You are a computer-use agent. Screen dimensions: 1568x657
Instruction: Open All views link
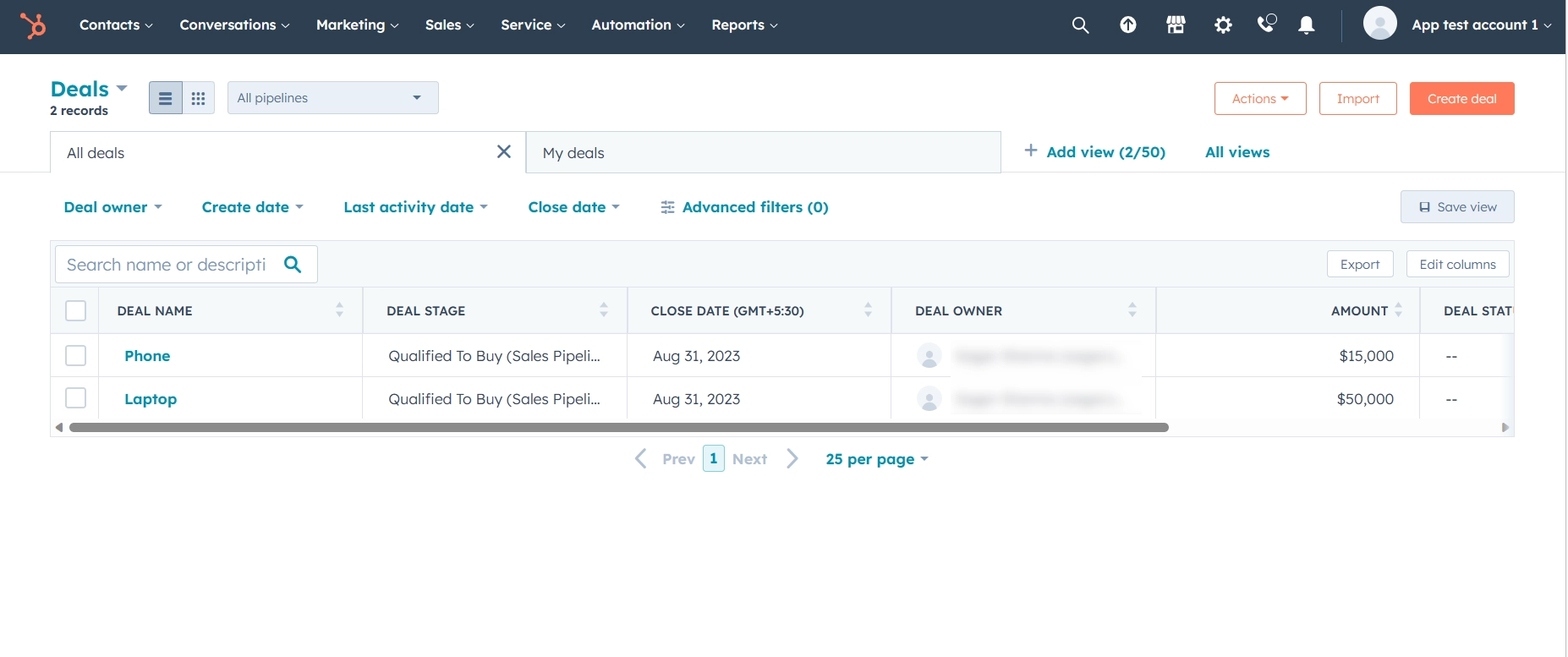(x=1237, y=152)
